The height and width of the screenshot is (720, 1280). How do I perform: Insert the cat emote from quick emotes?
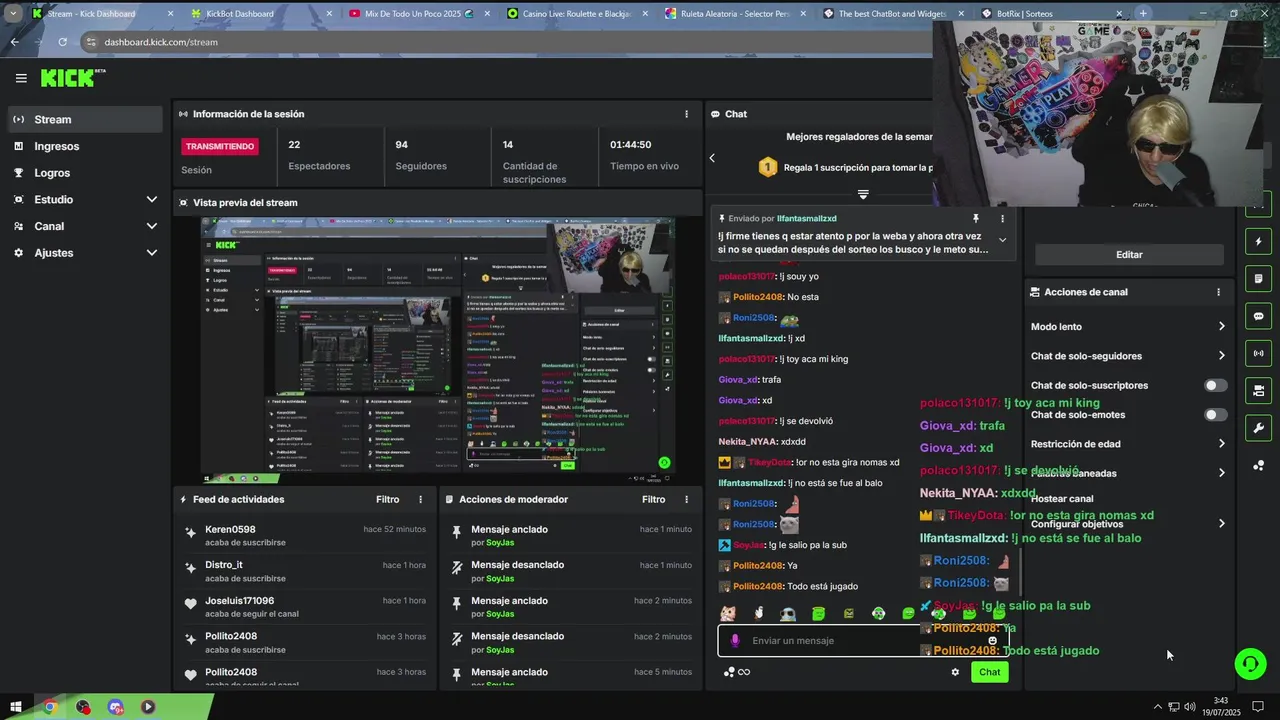point(728,613)
